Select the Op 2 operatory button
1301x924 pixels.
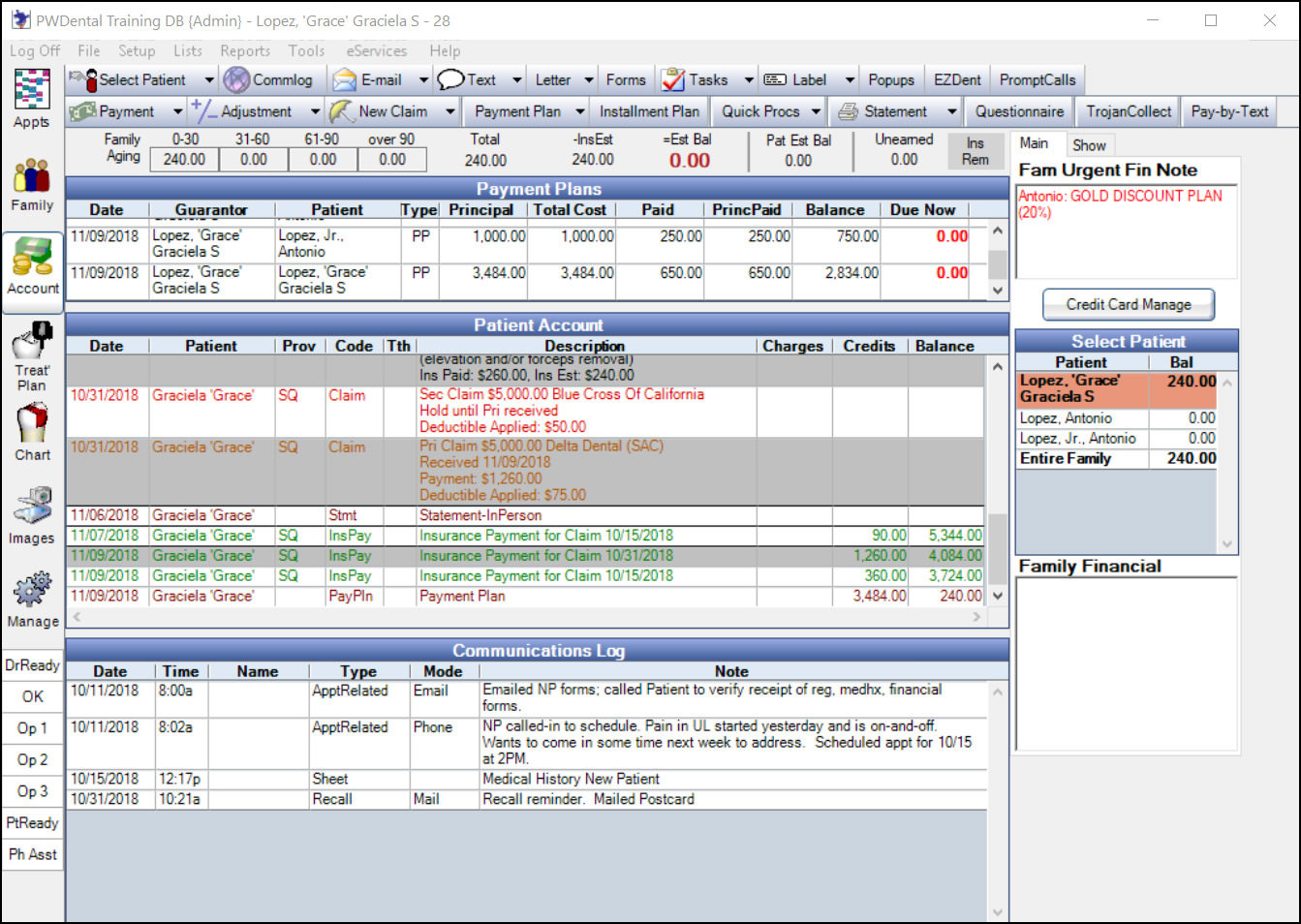[33, 759]
